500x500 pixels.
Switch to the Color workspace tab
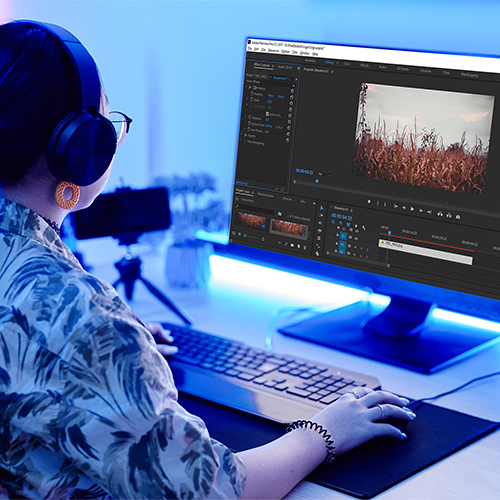(347, 63)
